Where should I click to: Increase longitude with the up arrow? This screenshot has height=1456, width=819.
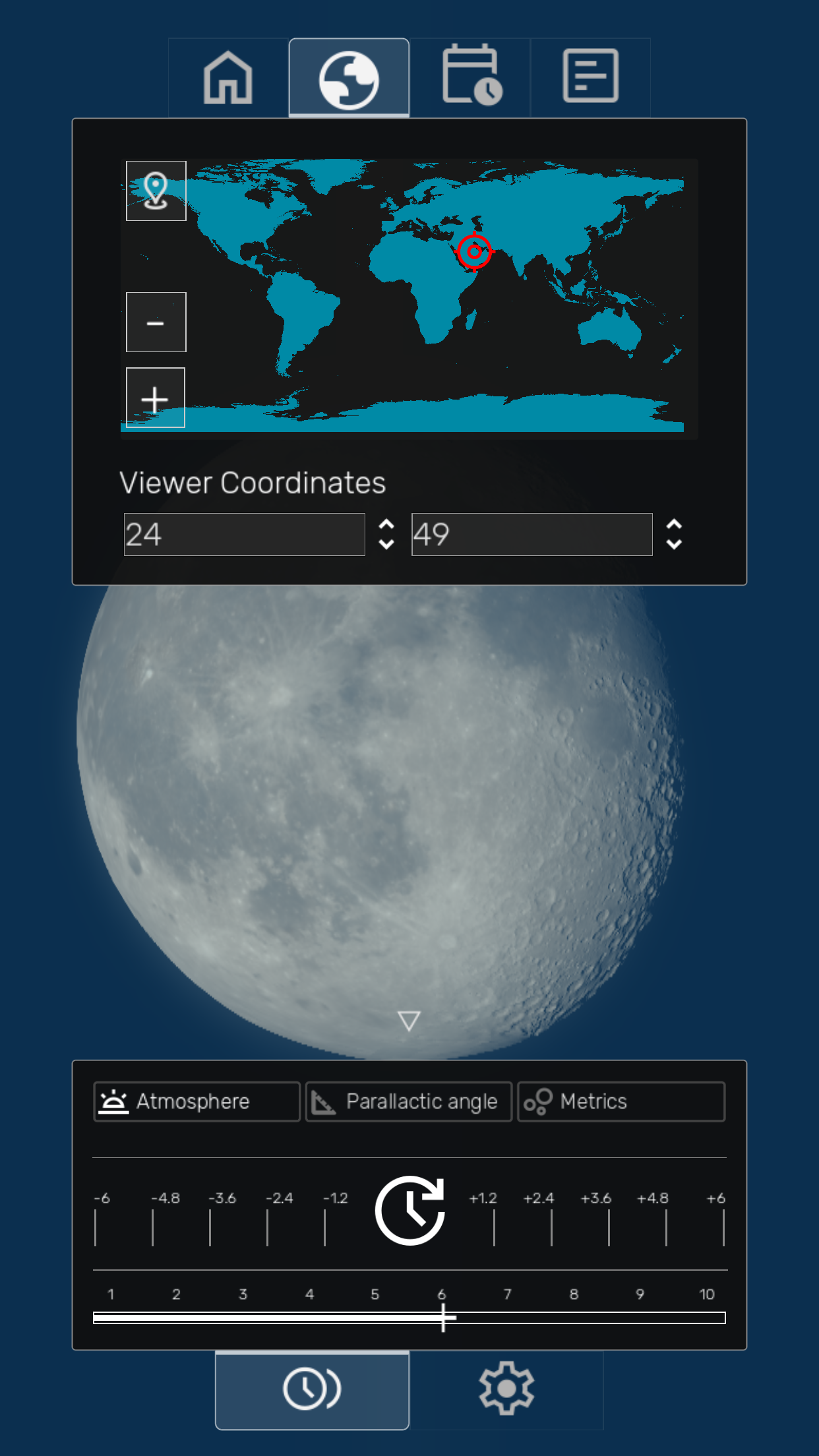[x=674, y=525]
